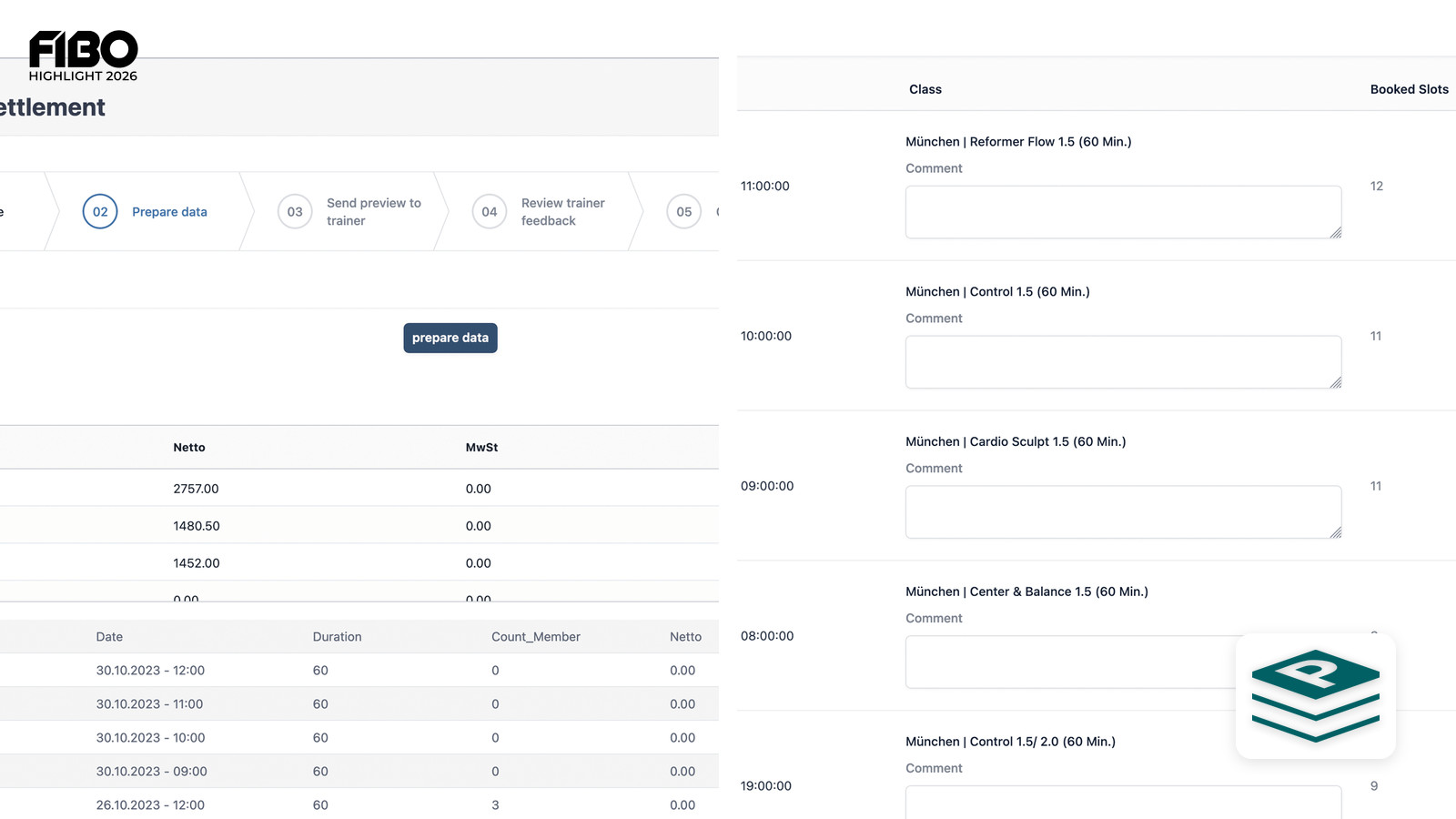Click the comment box under München | Control 1.5 (60 Min.)
Viewport: 1456px width, 819px height.
(1124, 362)
